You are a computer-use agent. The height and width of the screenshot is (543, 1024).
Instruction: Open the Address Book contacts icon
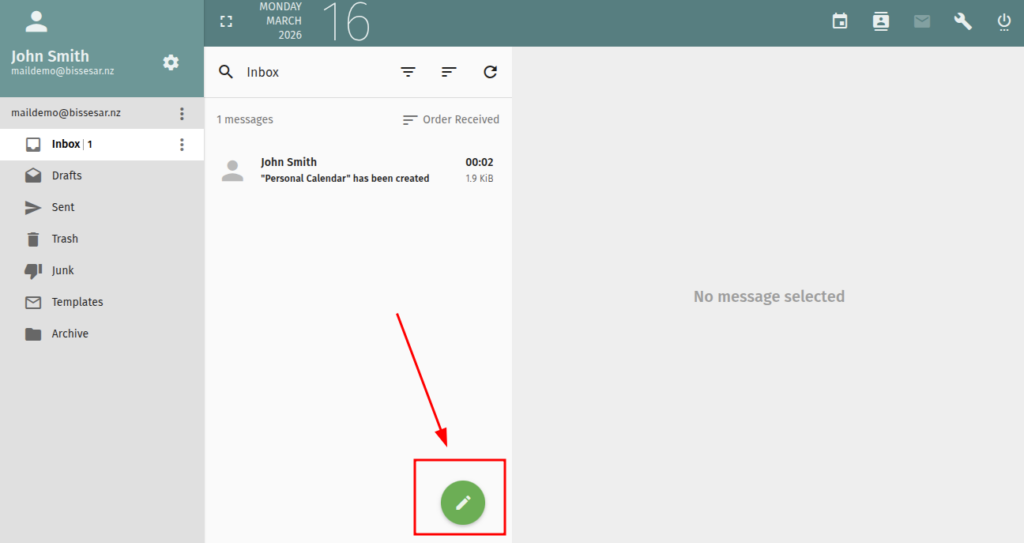click(881, 21)
